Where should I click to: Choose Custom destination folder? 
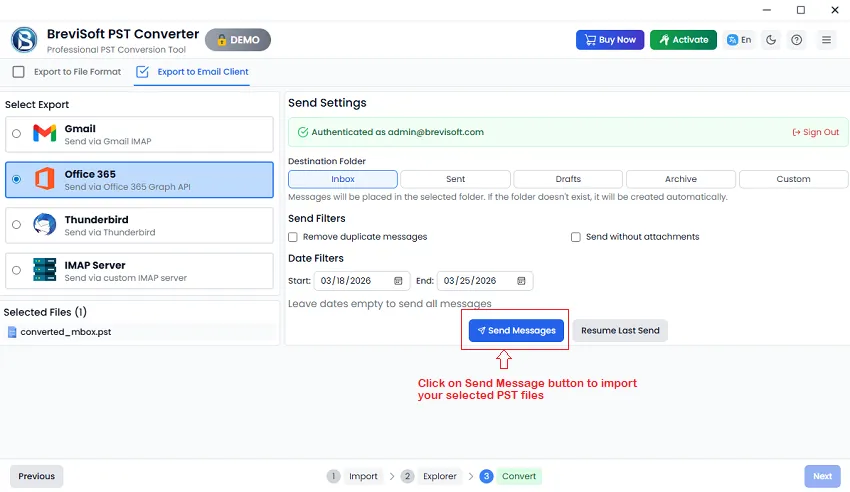(x=794, y=179)
